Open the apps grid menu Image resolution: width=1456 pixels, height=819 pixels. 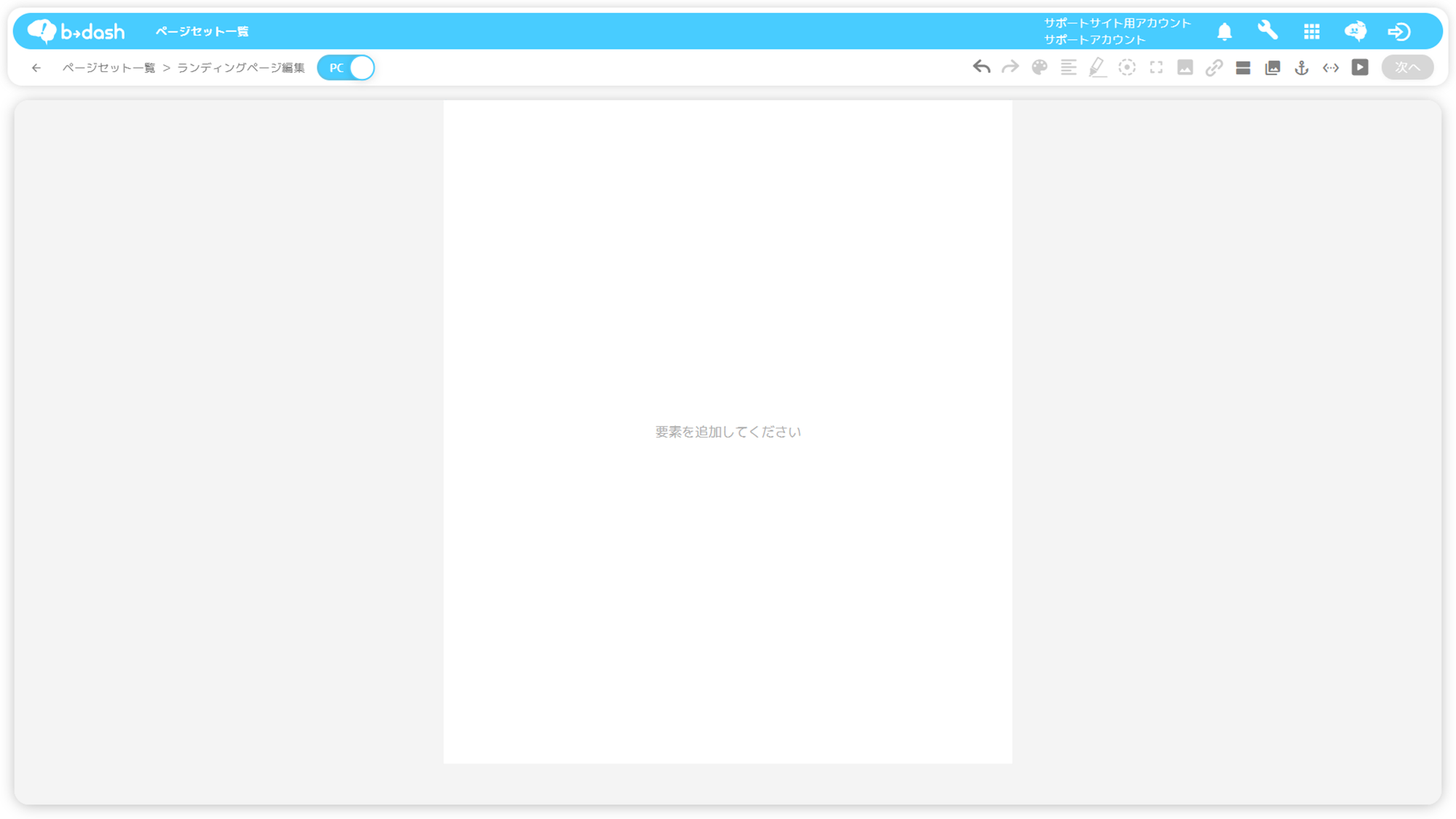coord(1312,31)
